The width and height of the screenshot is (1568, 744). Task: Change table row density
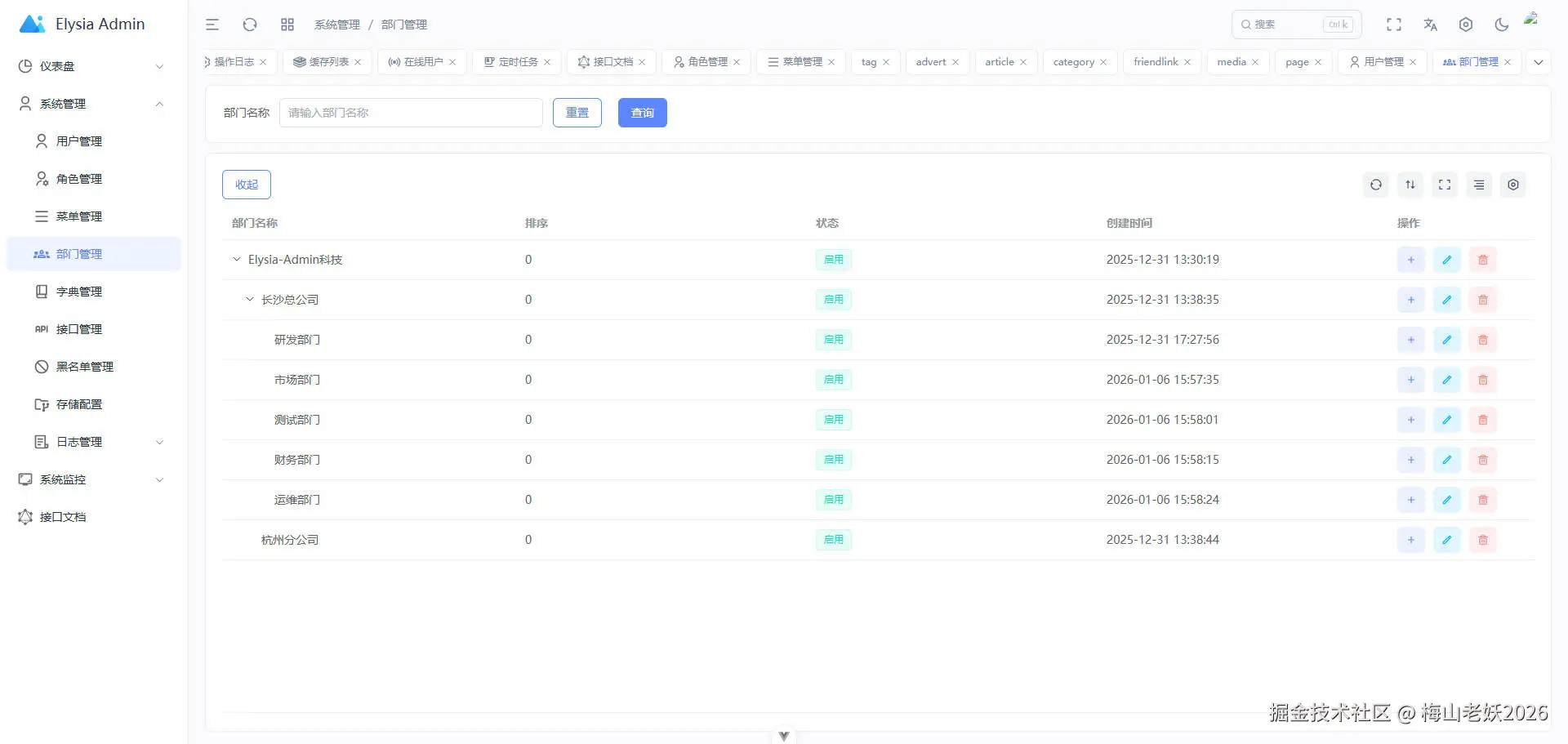point(1479,185)
